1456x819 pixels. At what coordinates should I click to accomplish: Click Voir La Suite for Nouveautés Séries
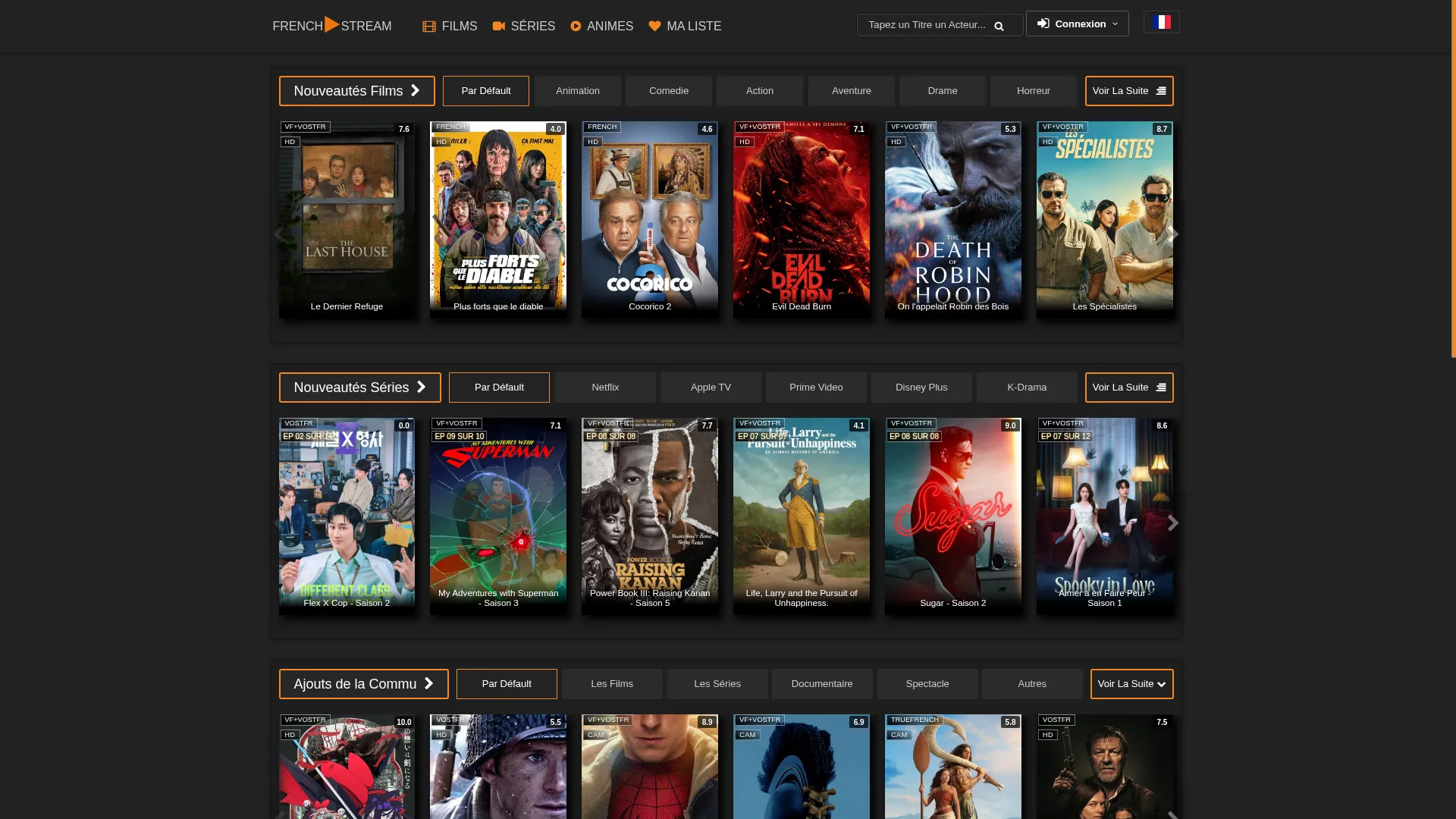click(x=1129, y=388)
